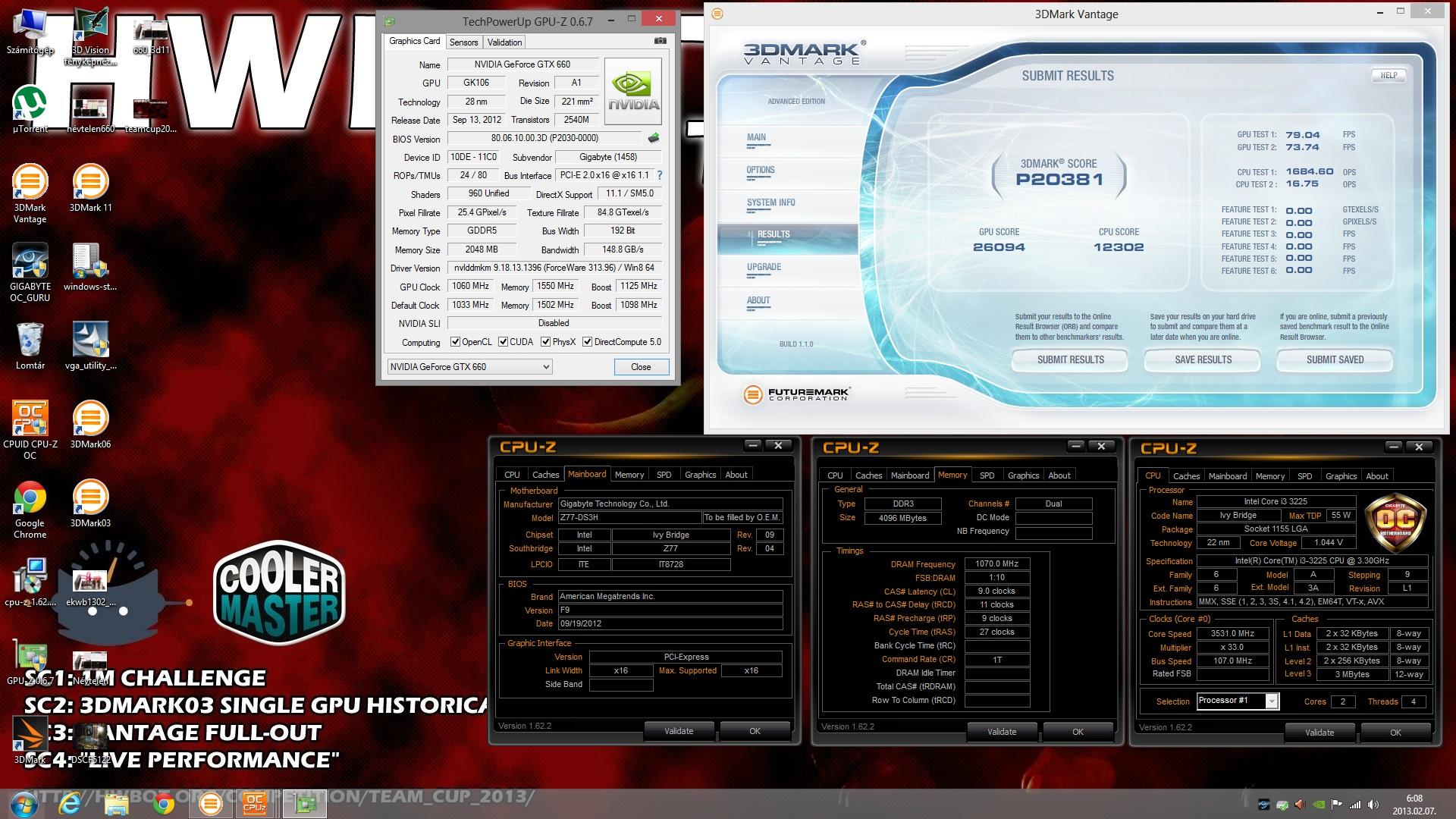
Task: Switch to 3DMark taskbar button
Action: point(210,804)
